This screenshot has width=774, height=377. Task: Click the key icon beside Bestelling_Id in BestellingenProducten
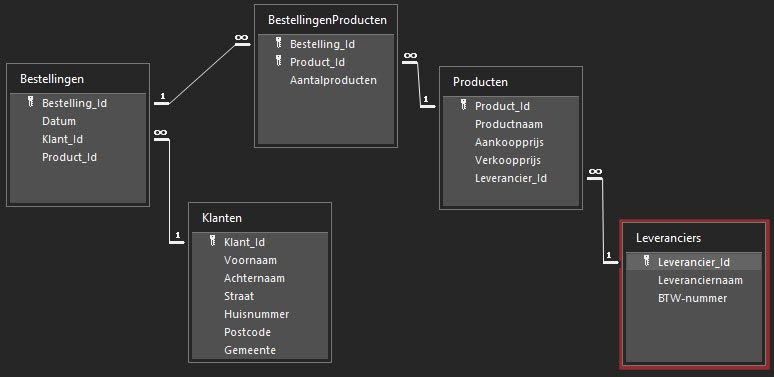point(278,43)
